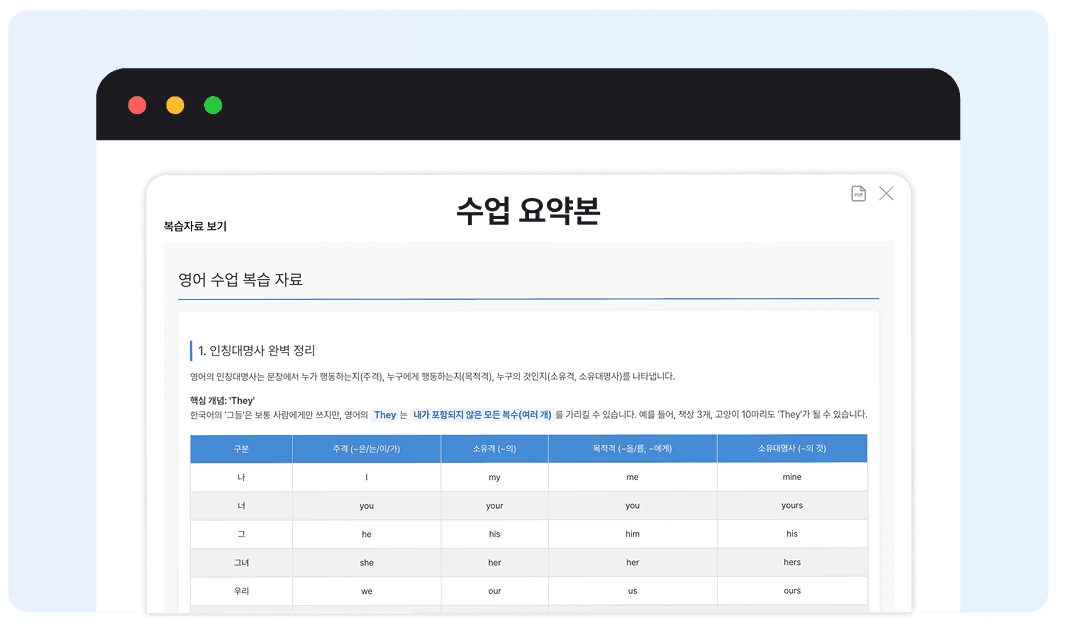Click the 수업 요약본 title
Viewport: 1077px width, 639px height.
point(528,211)
